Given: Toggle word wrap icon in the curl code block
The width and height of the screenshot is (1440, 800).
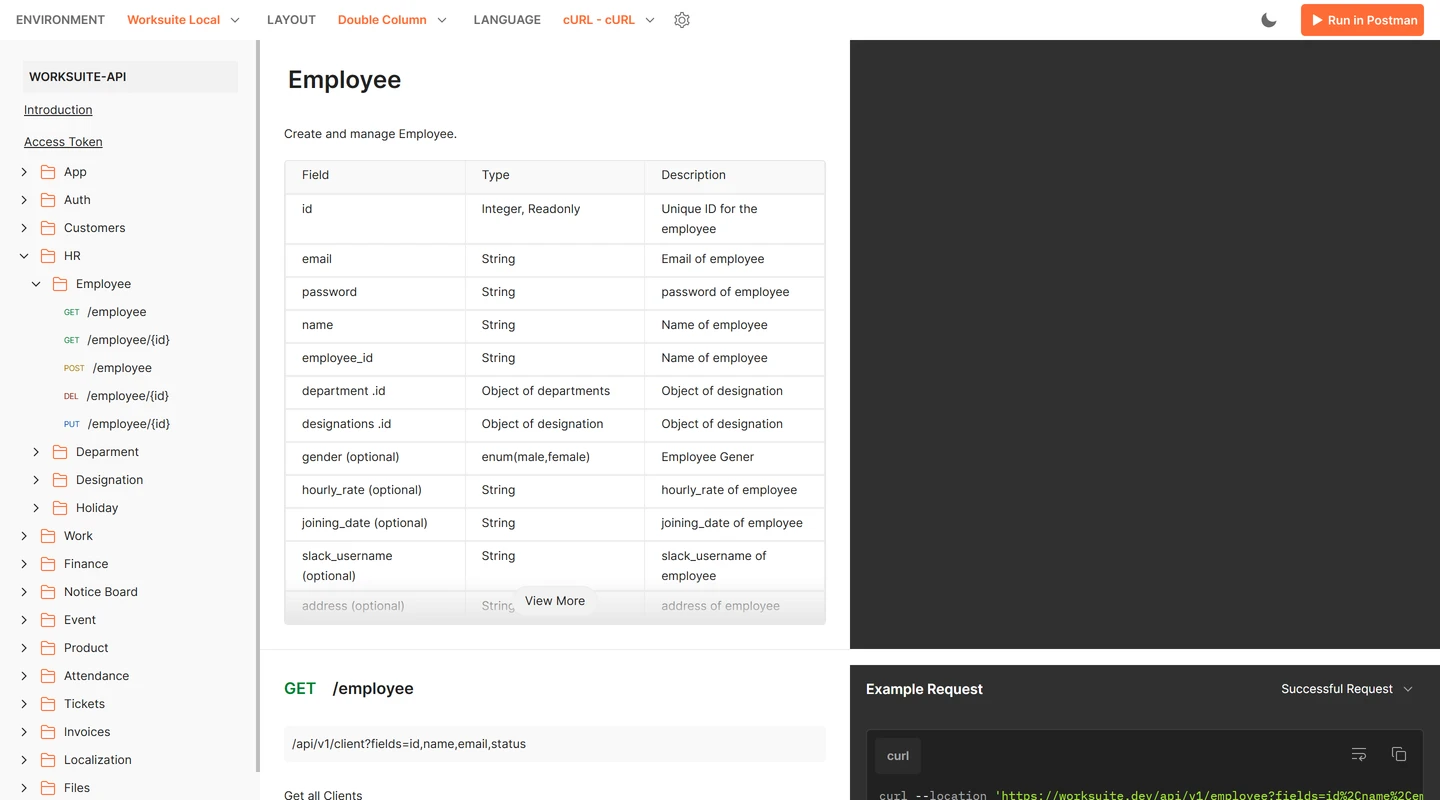Looking at the screenshot, I should coord(1359,754).
